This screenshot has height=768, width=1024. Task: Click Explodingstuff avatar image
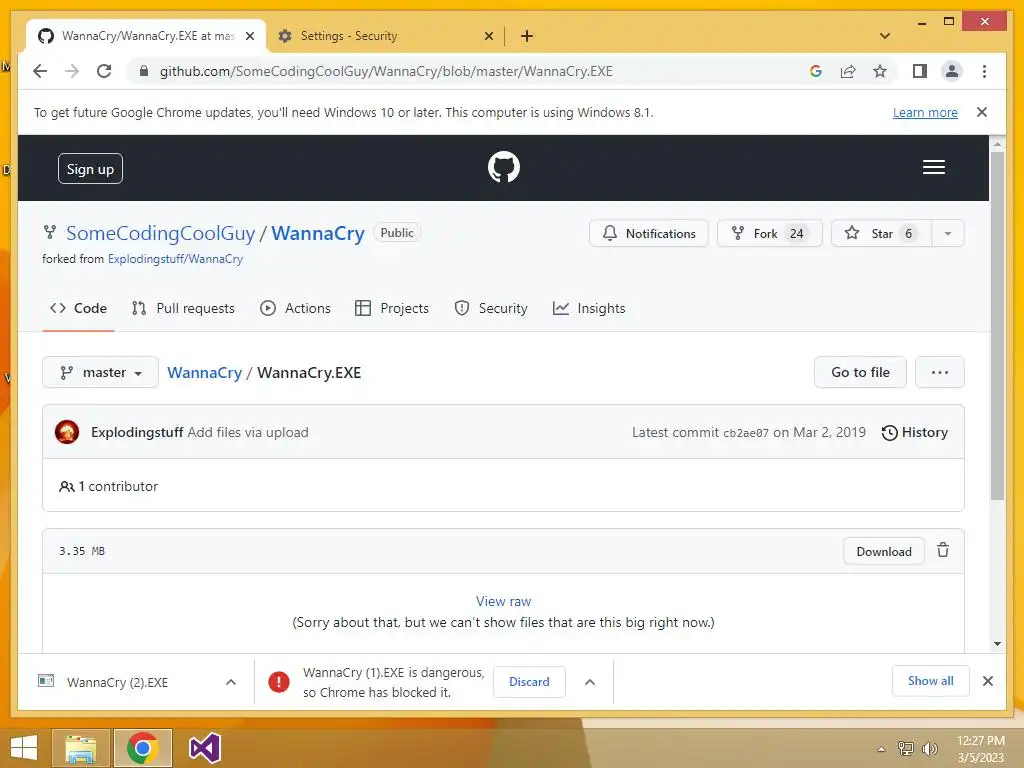tap(67, 432)
